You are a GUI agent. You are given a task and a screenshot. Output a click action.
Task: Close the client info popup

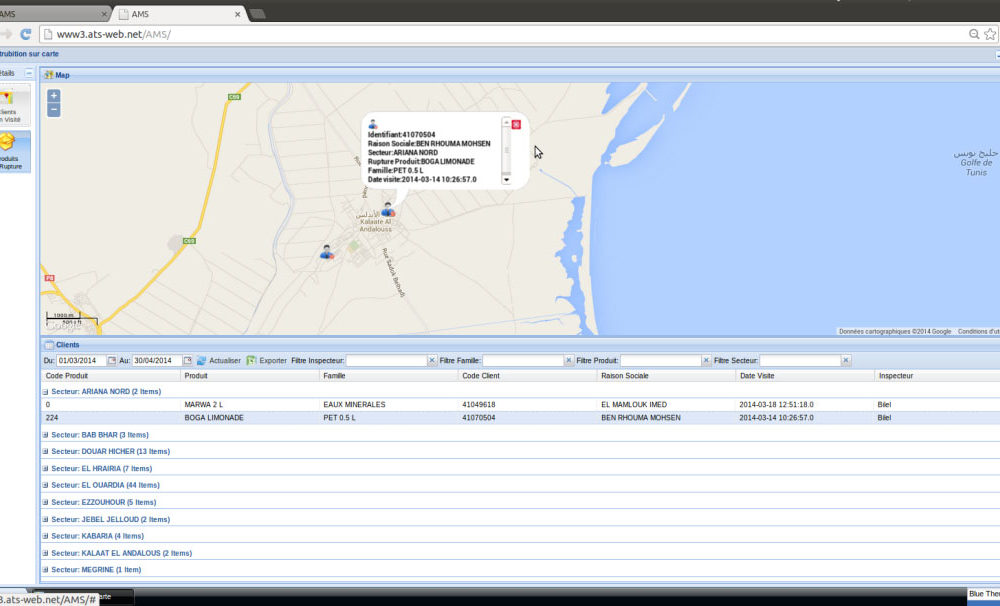click(x=516, y=124)
